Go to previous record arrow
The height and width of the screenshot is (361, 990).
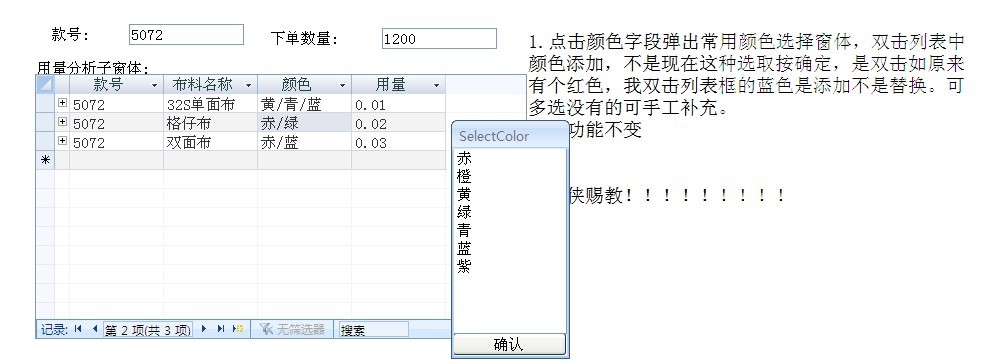(x=95, y=329)
